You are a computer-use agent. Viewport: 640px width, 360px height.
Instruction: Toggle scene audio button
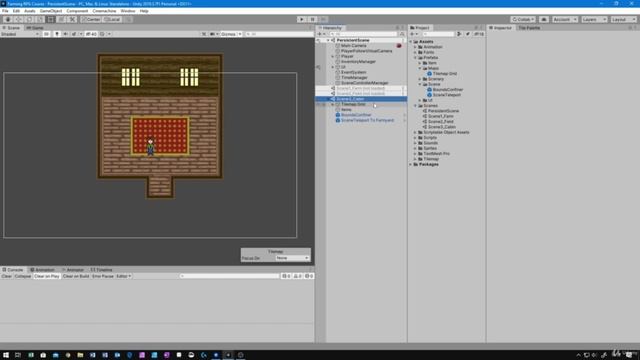65,34
